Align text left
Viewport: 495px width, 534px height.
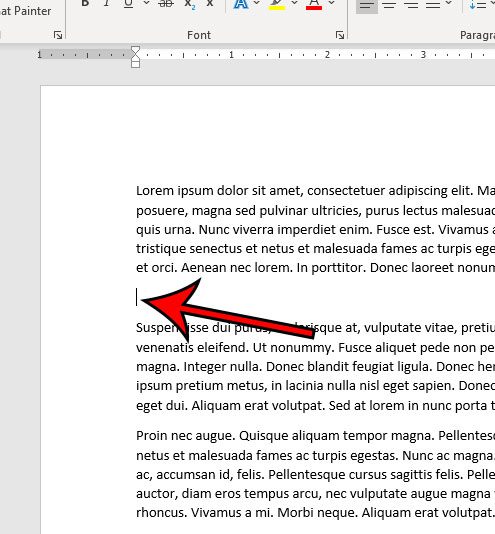coord(367,5)
